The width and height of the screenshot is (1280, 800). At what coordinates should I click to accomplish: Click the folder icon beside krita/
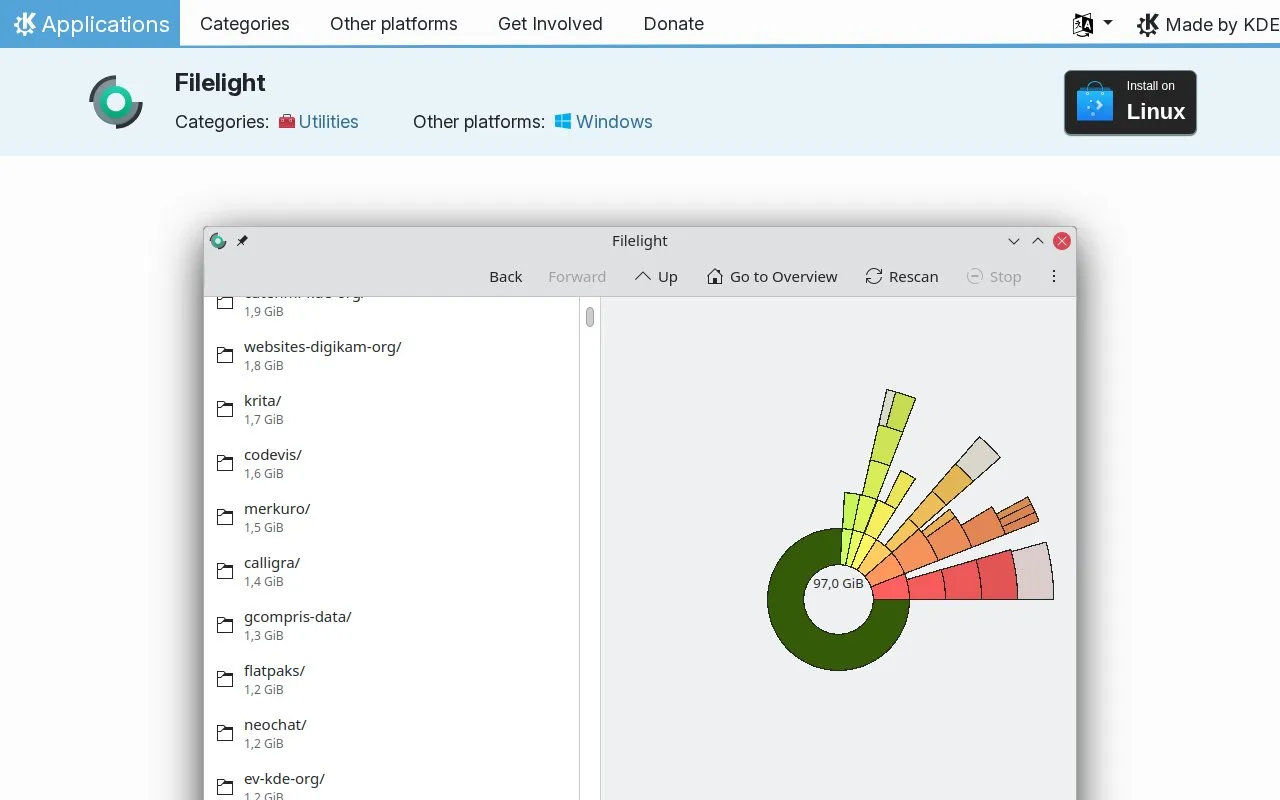pos(225,409)
